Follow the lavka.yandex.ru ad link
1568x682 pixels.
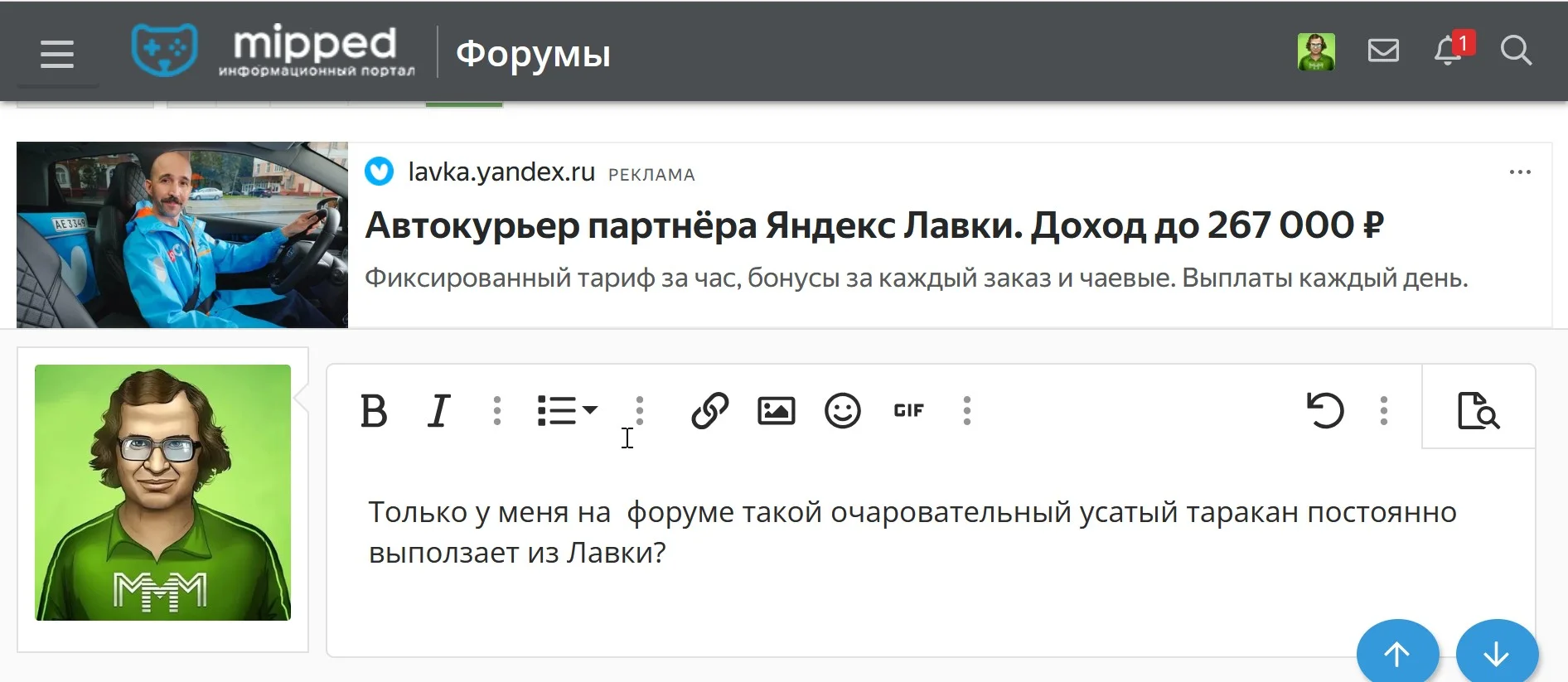[501, 172]
